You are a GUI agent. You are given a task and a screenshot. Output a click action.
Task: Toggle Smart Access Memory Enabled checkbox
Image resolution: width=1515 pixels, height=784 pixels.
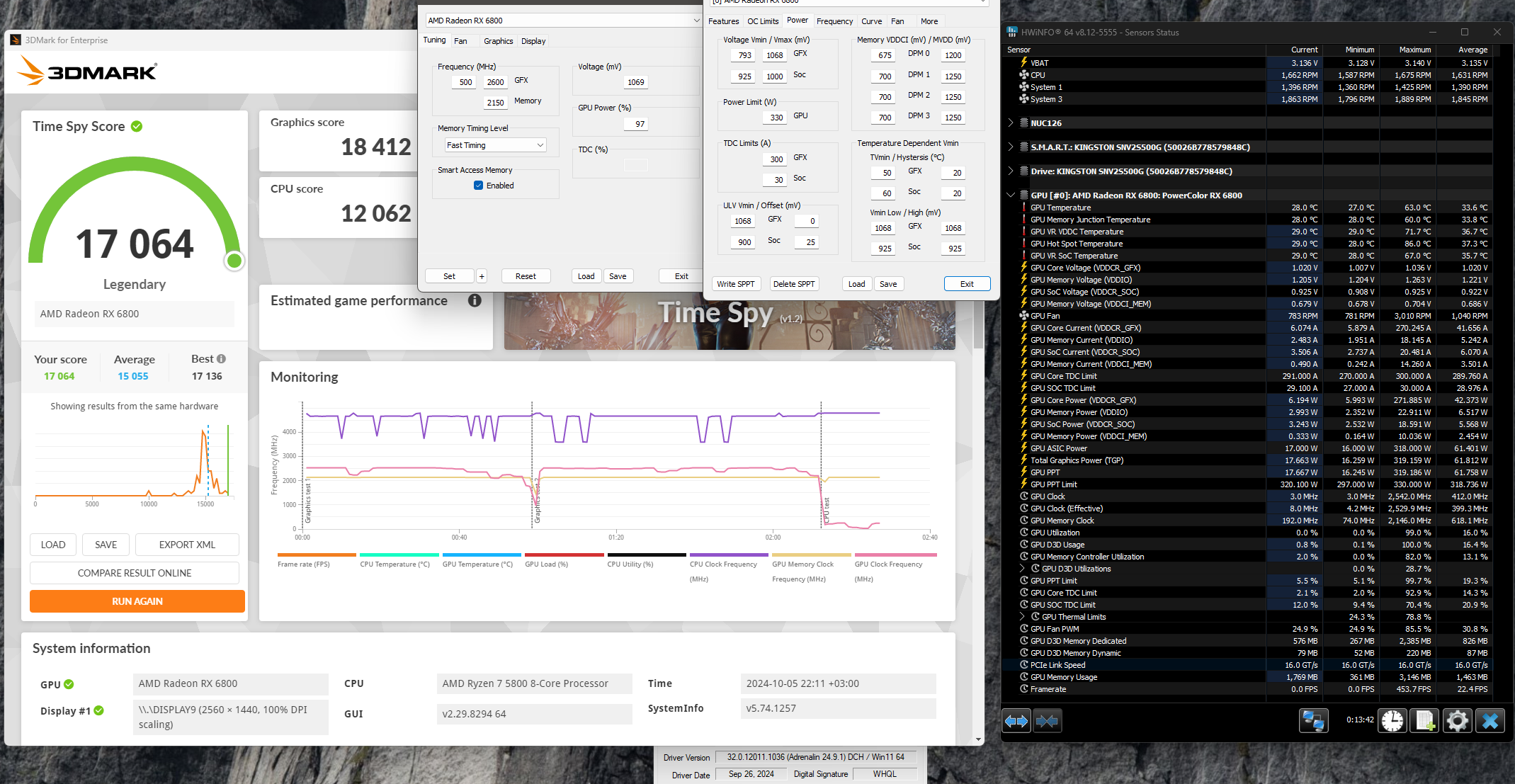[479, 186]
